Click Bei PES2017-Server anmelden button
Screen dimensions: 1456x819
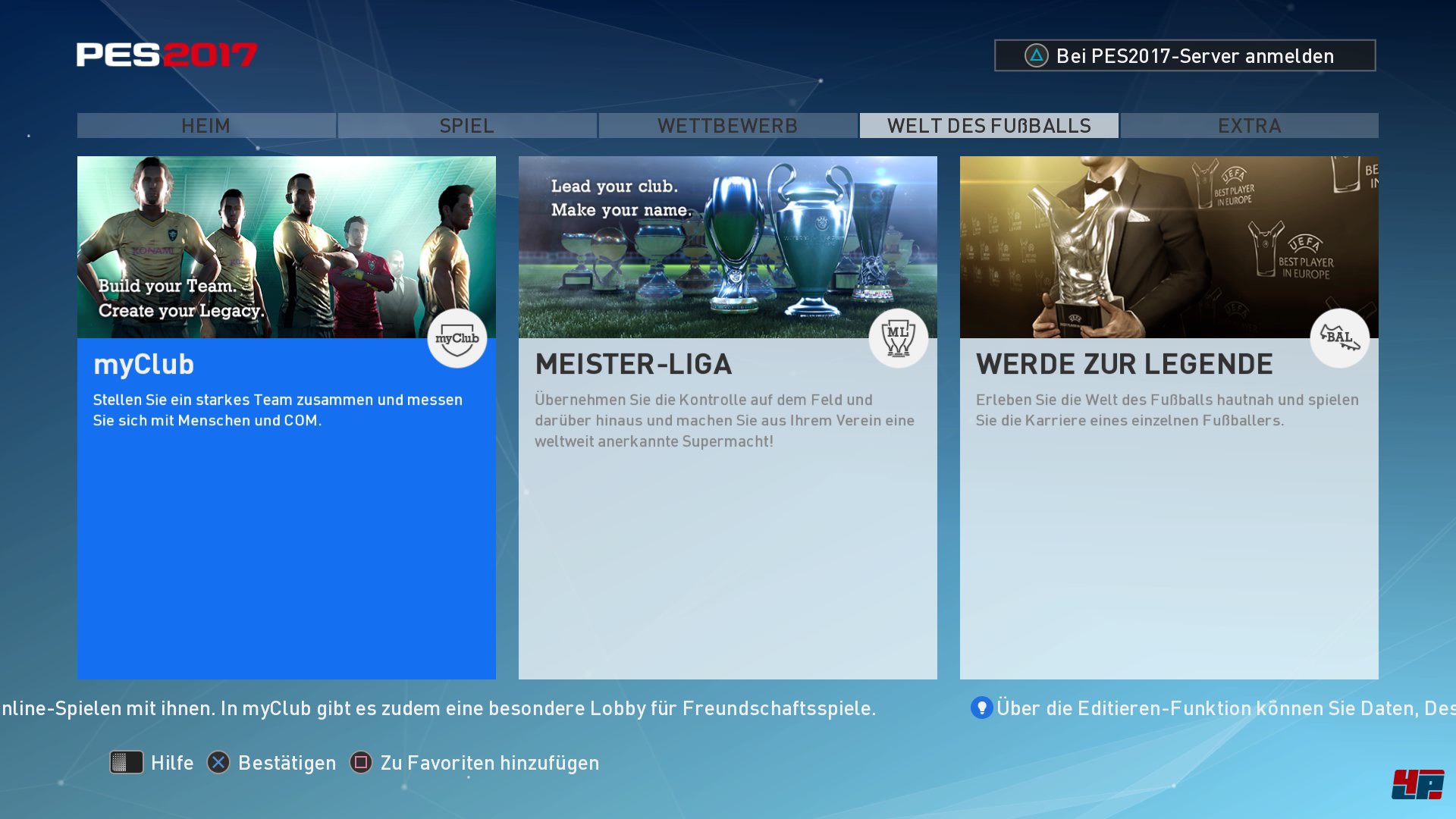tap(1194, 56)
